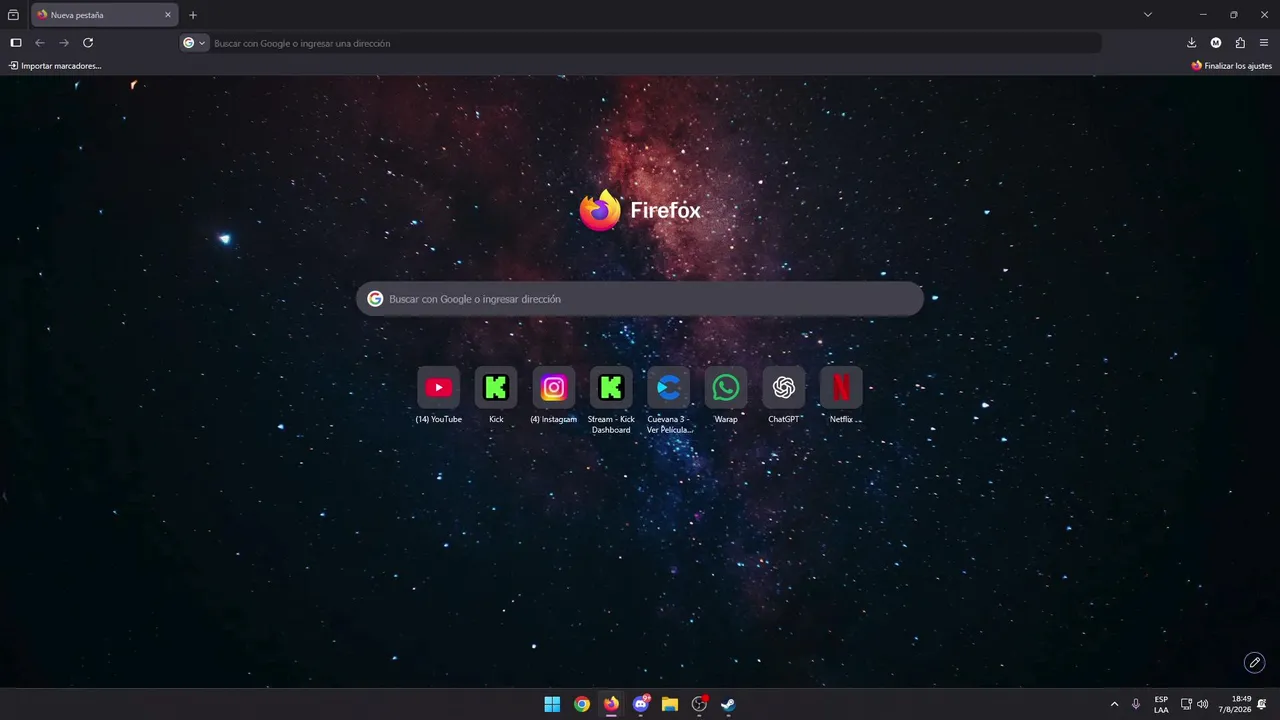
Task: Launch Google Chrome from the taskbar
Action: (x=582, y=704)
